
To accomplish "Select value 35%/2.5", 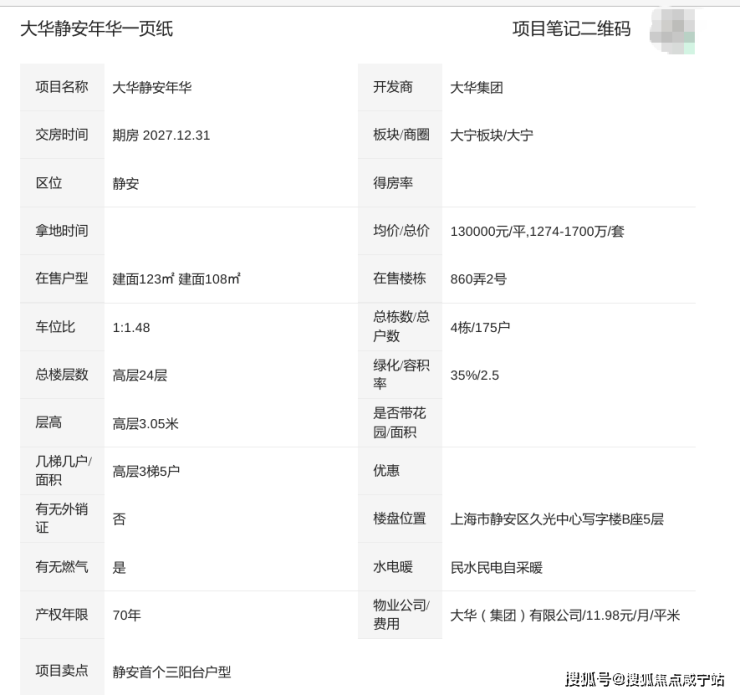I will (x=474, y=375).
